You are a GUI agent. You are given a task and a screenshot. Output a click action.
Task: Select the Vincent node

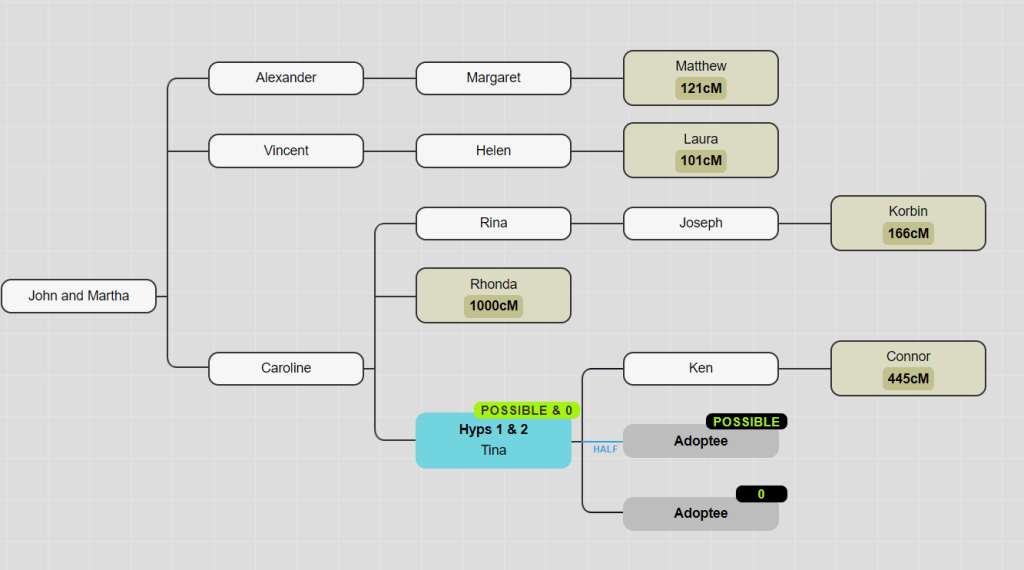tap(286, 151)
